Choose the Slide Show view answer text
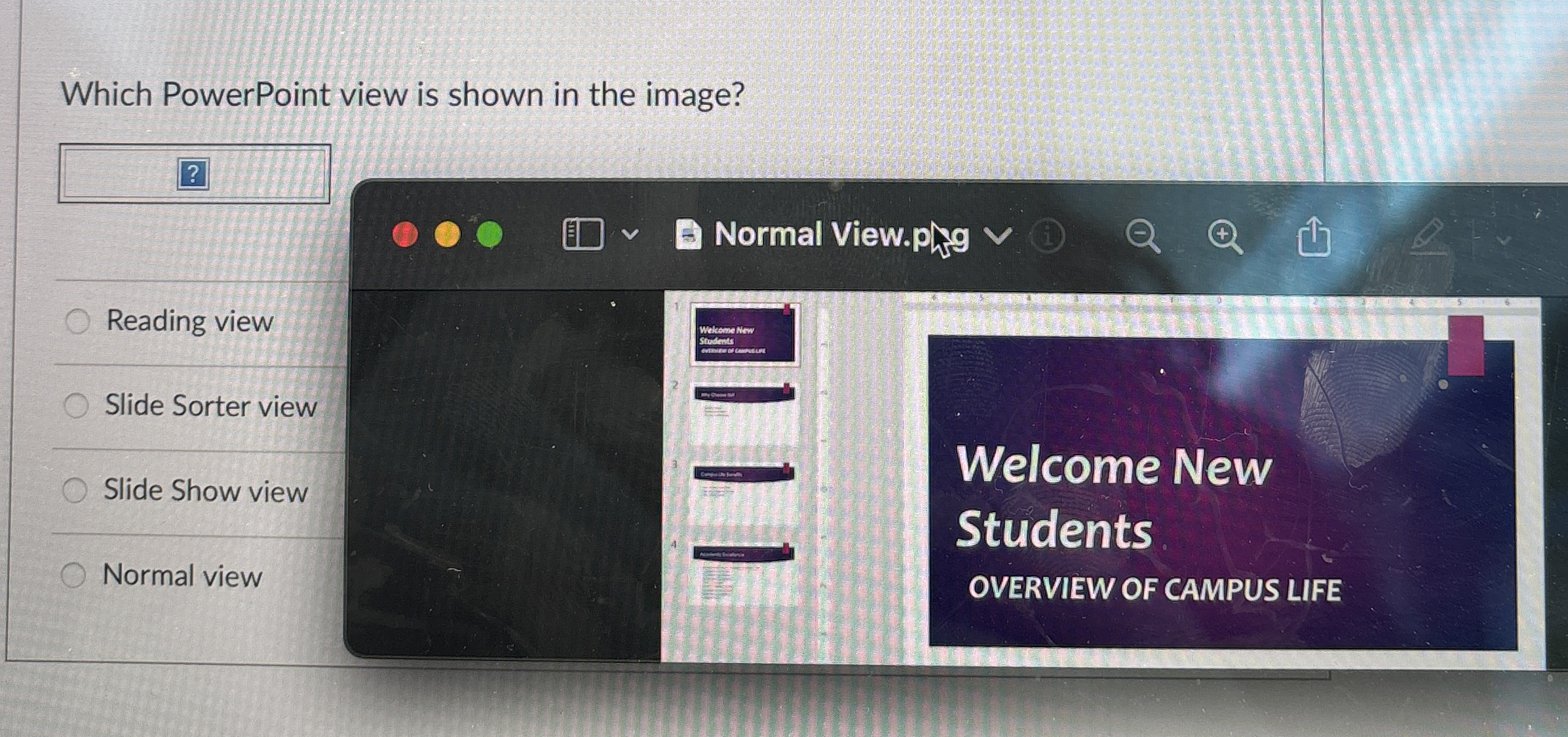1568x737 pixels. click(x=205, y=491)
